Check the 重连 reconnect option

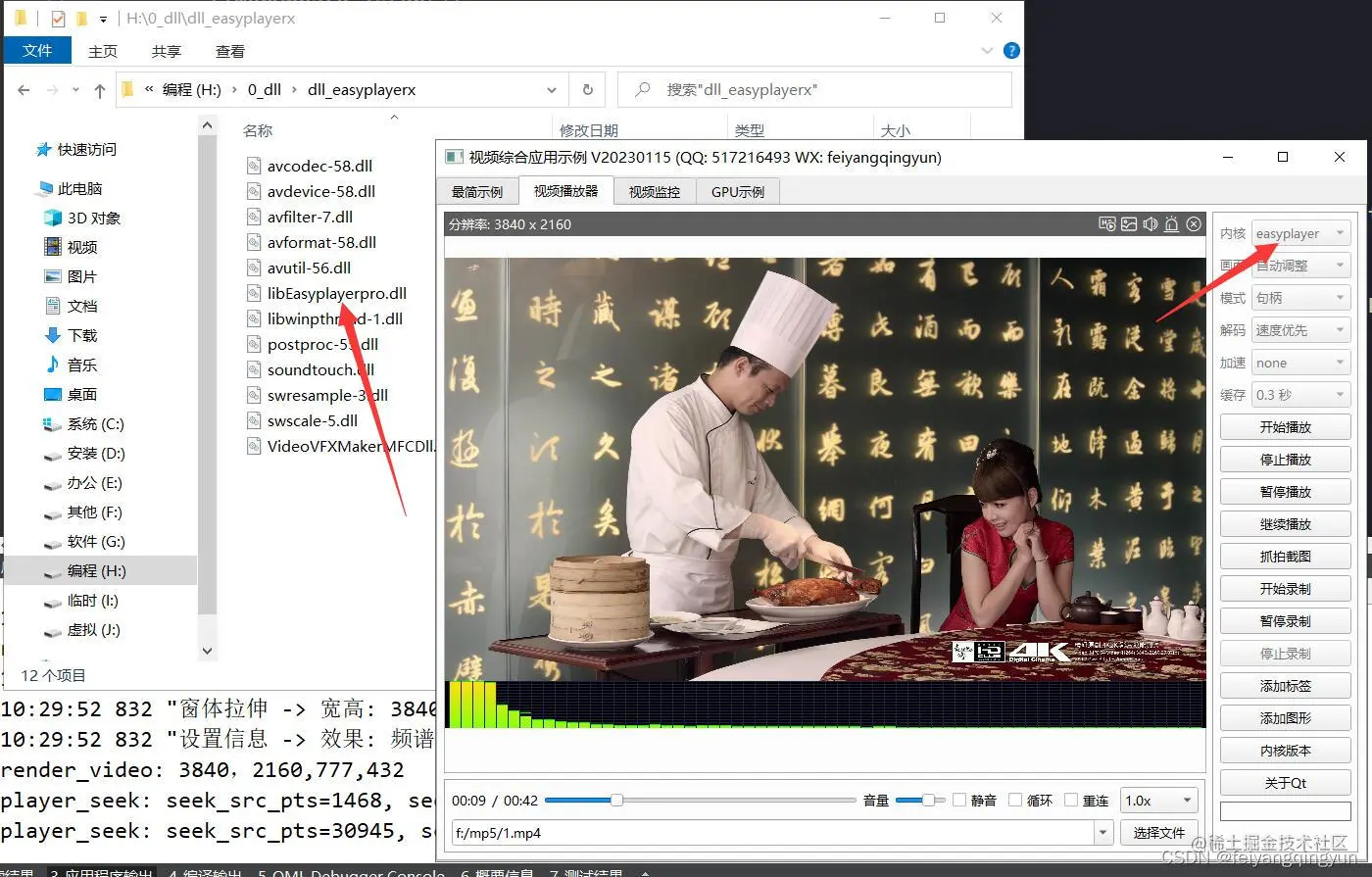click(x=1070, y=801)
